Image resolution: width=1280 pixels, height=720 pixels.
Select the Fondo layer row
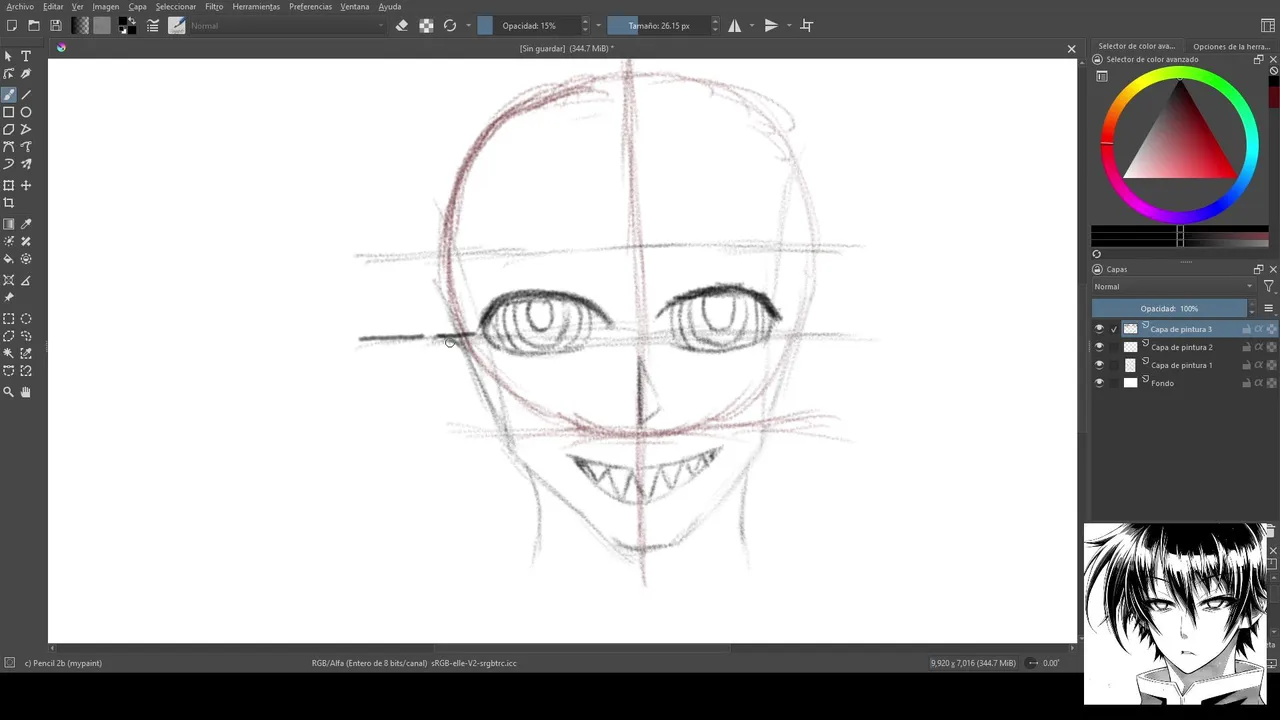point(1185,383)
